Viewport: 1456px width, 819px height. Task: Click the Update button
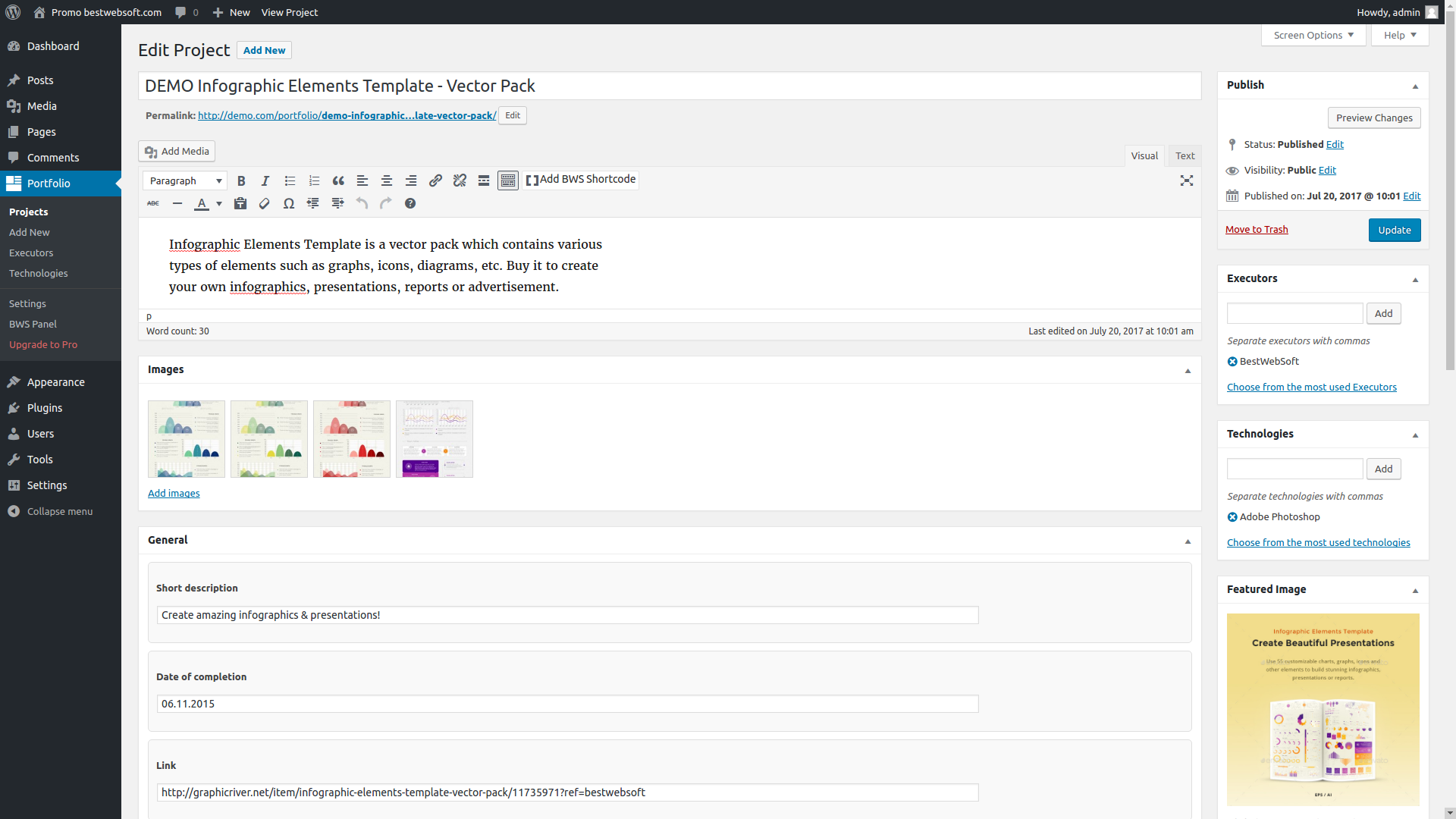coord(1395,230)
